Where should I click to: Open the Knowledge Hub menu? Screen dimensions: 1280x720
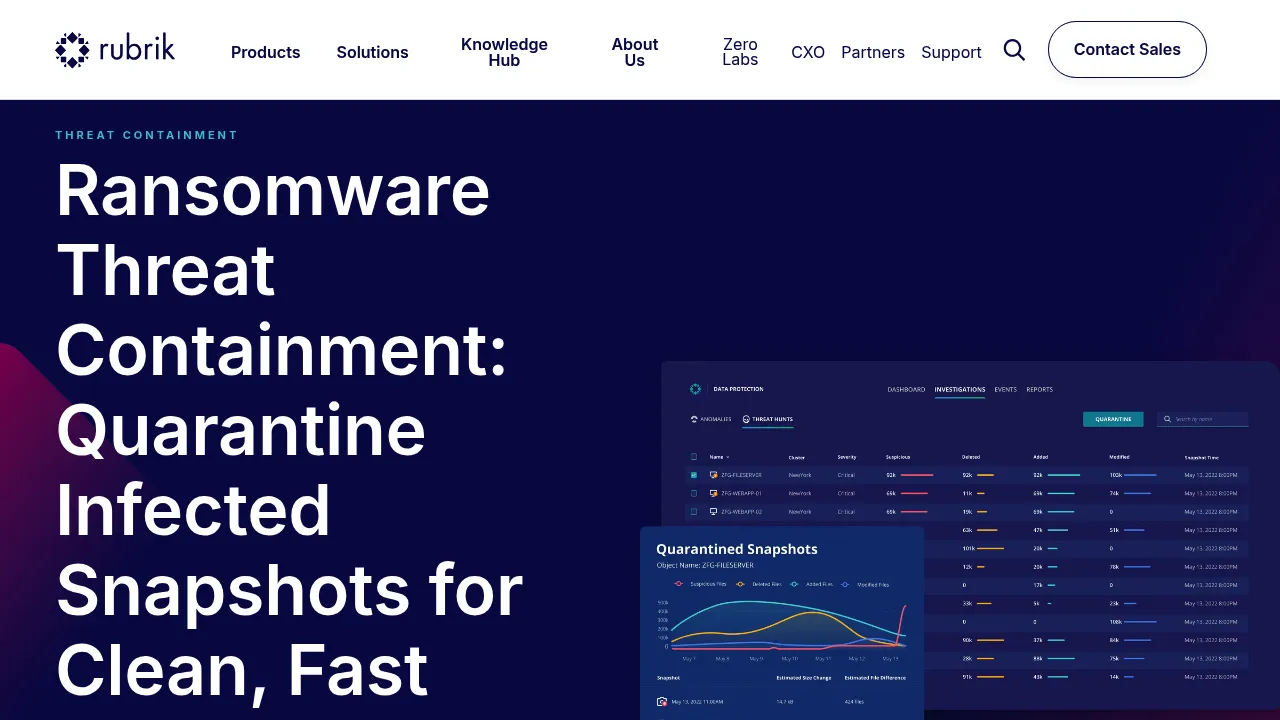(x=504, y=52)
